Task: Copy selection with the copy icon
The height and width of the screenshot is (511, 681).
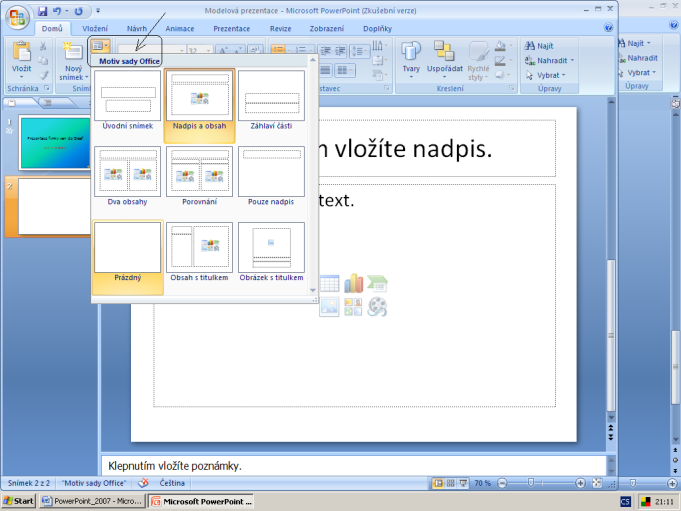Action: 43,61
